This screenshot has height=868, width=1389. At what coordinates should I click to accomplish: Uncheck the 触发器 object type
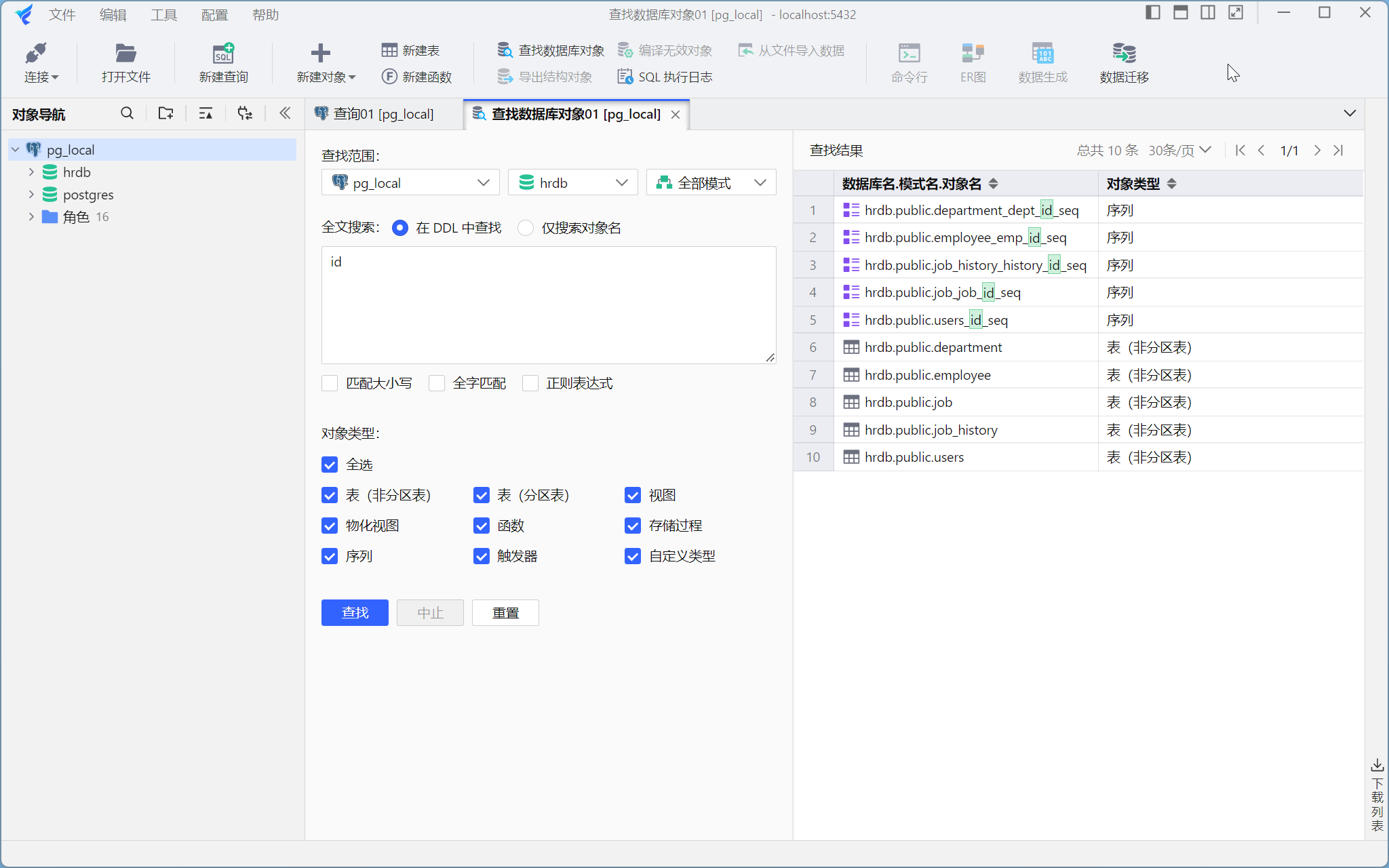pos(482,556)
